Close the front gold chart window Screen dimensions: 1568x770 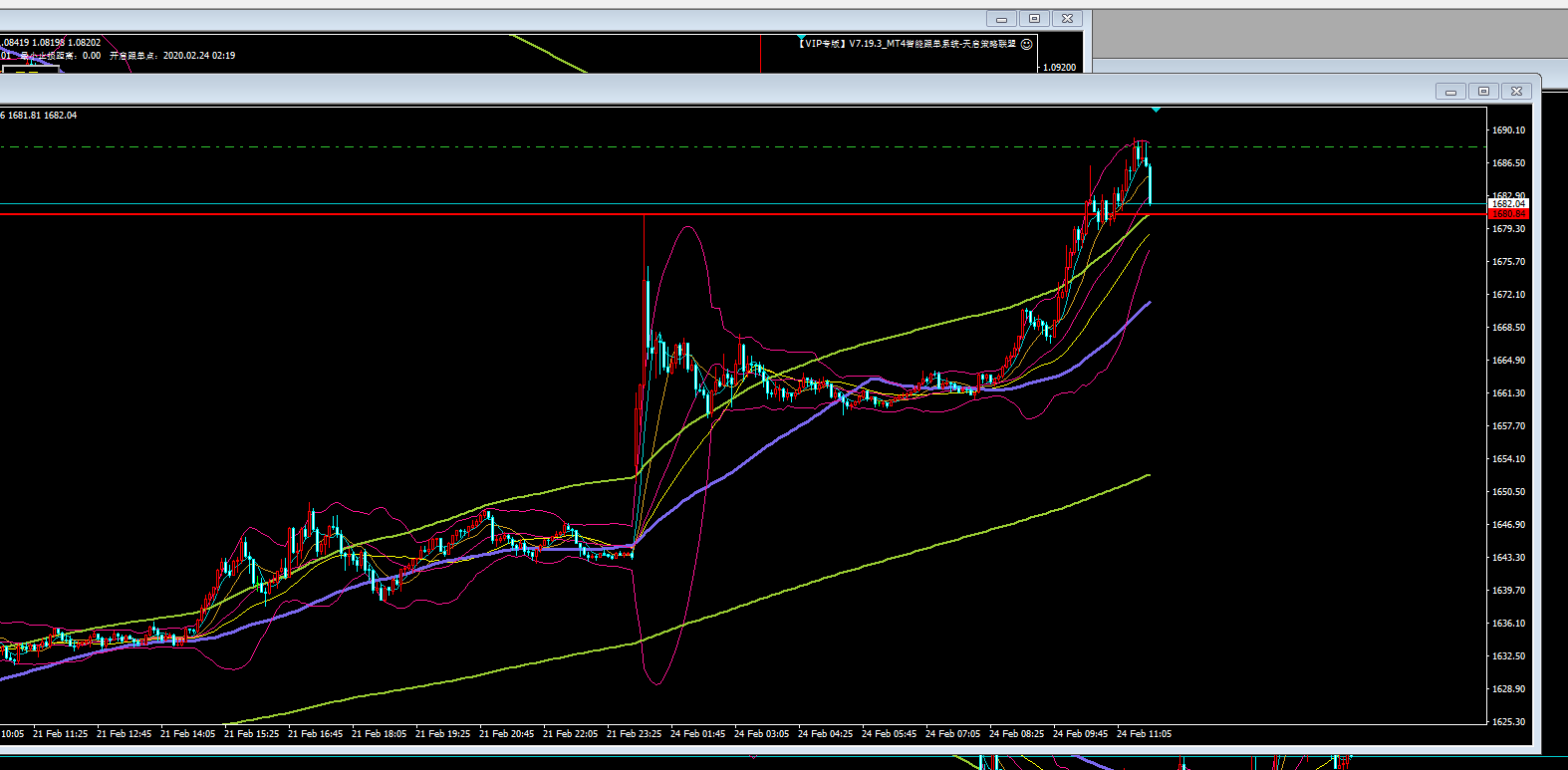coord(1516,91)
